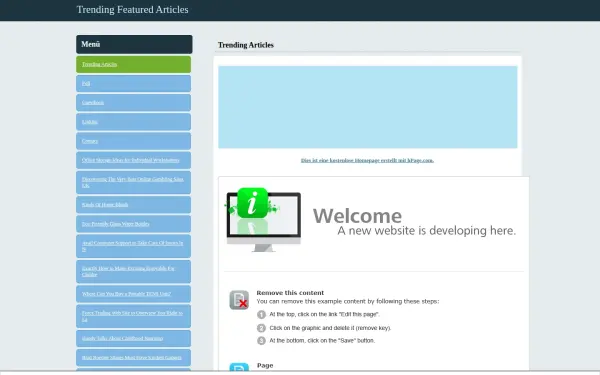Open the Make Exercise Enjoyable article link
Image resolution: width=600 pixels, height=375 pixels.
[x=134, y=271]
